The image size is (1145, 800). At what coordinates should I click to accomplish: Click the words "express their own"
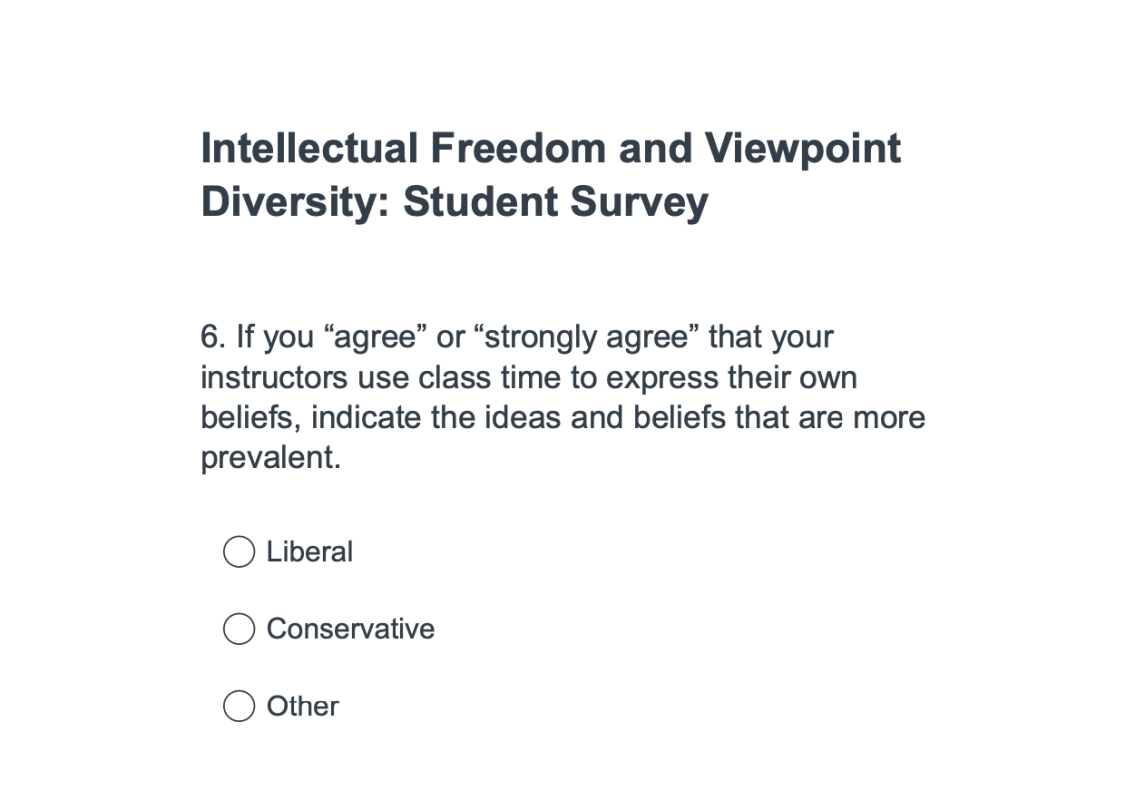[x=732, y=379]
